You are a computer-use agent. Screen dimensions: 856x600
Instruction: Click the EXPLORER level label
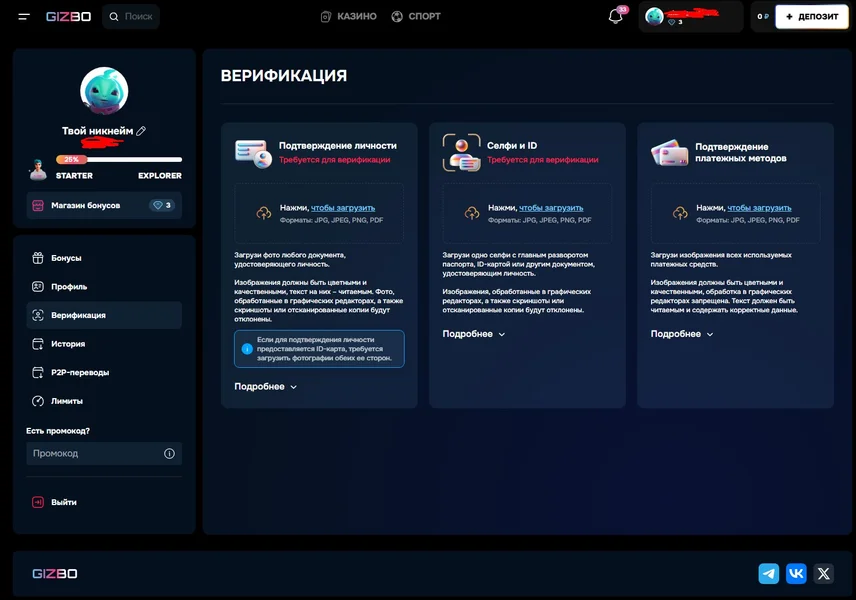[x=160, y=176]
